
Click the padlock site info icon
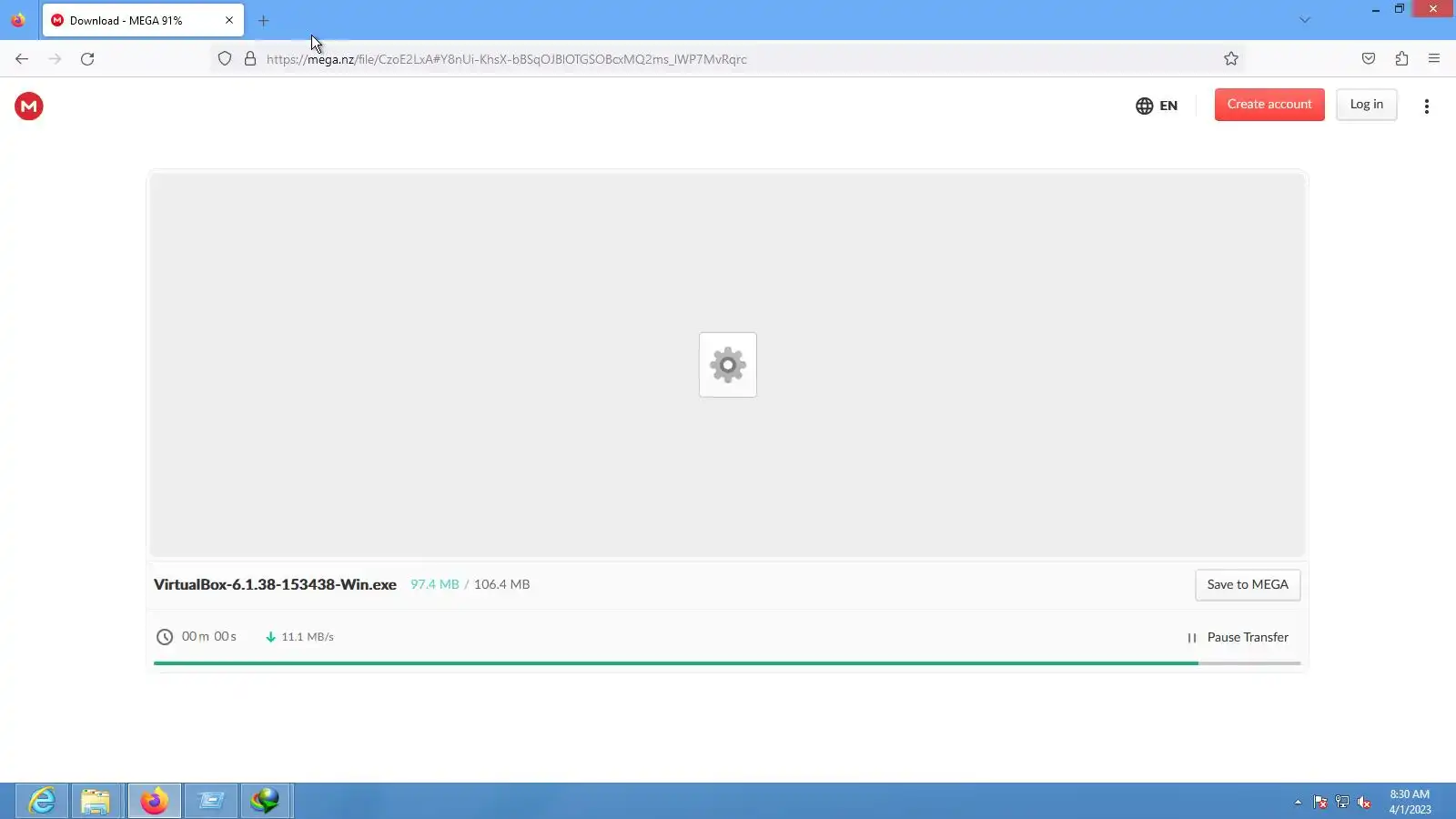click(x=250, y=59)
